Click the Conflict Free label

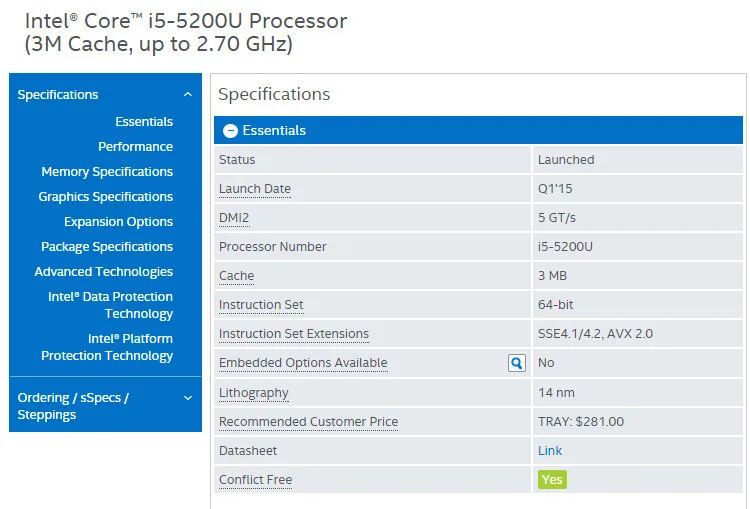255,480
